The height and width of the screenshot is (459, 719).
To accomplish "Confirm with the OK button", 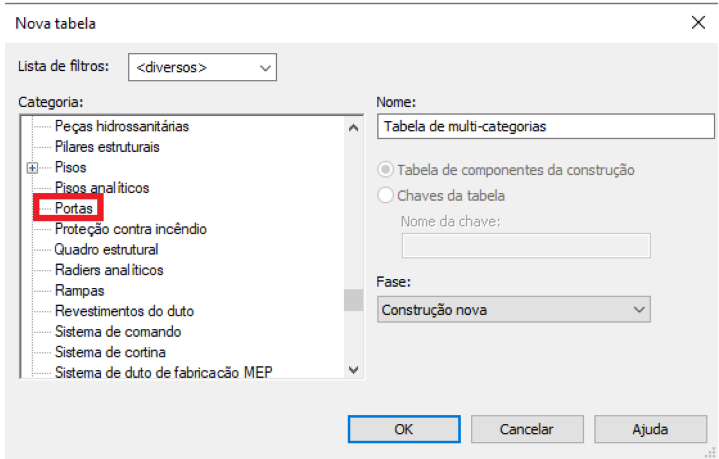I will click(x=404, y=429).
